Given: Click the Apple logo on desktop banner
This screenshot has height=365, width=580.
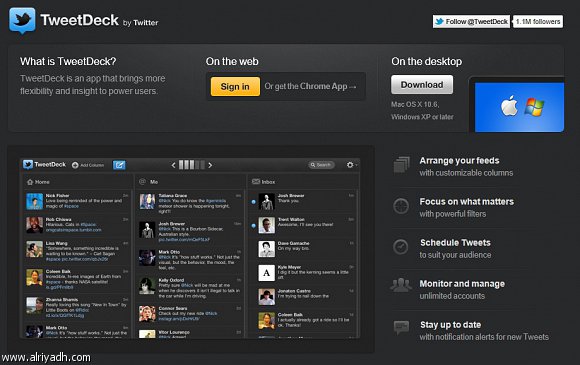Looking at the screenshot, I should coord(509,106).
